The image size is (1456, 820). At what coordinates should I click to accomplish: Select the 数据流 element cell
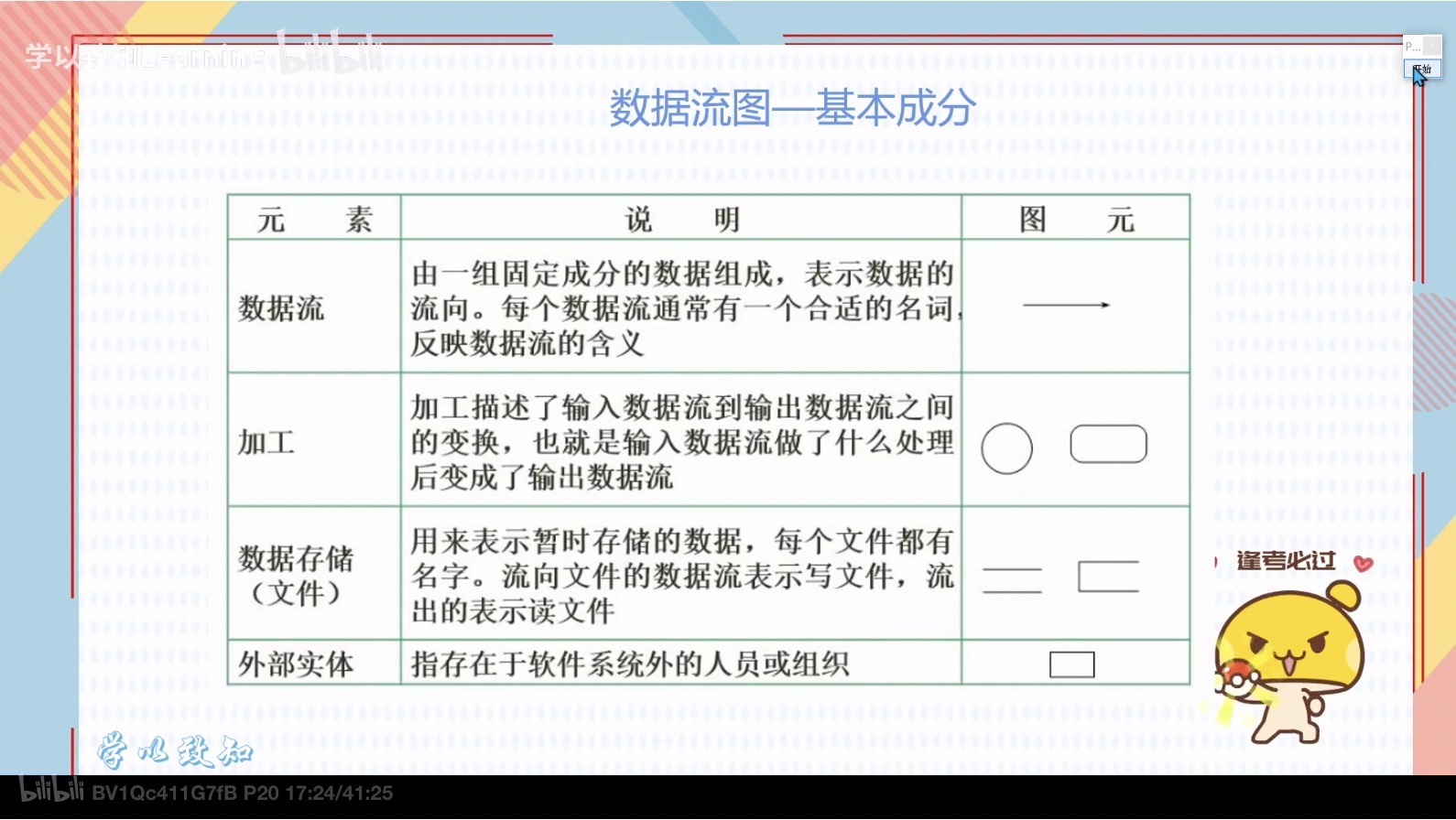[x=281, y=308]
